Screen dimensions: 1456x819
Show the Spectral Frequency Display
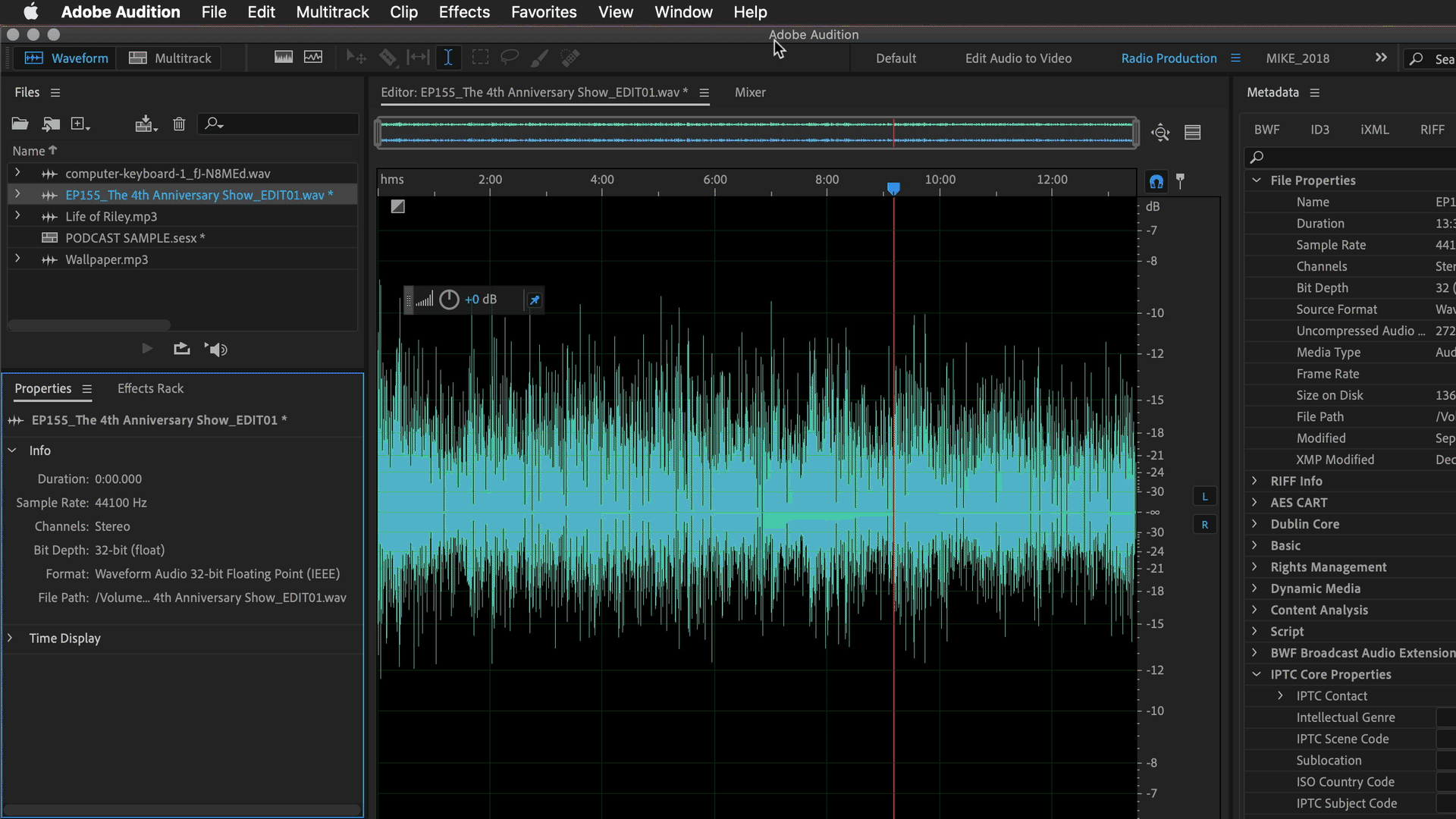coord(284,58)
